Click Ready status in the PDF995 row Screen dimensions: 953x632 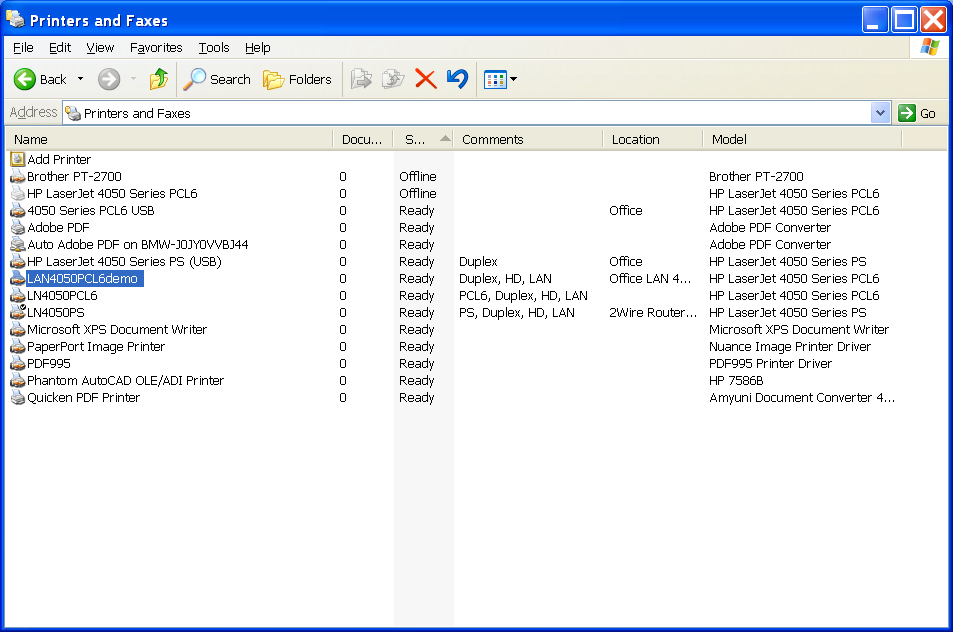click(x=416, y=363)
